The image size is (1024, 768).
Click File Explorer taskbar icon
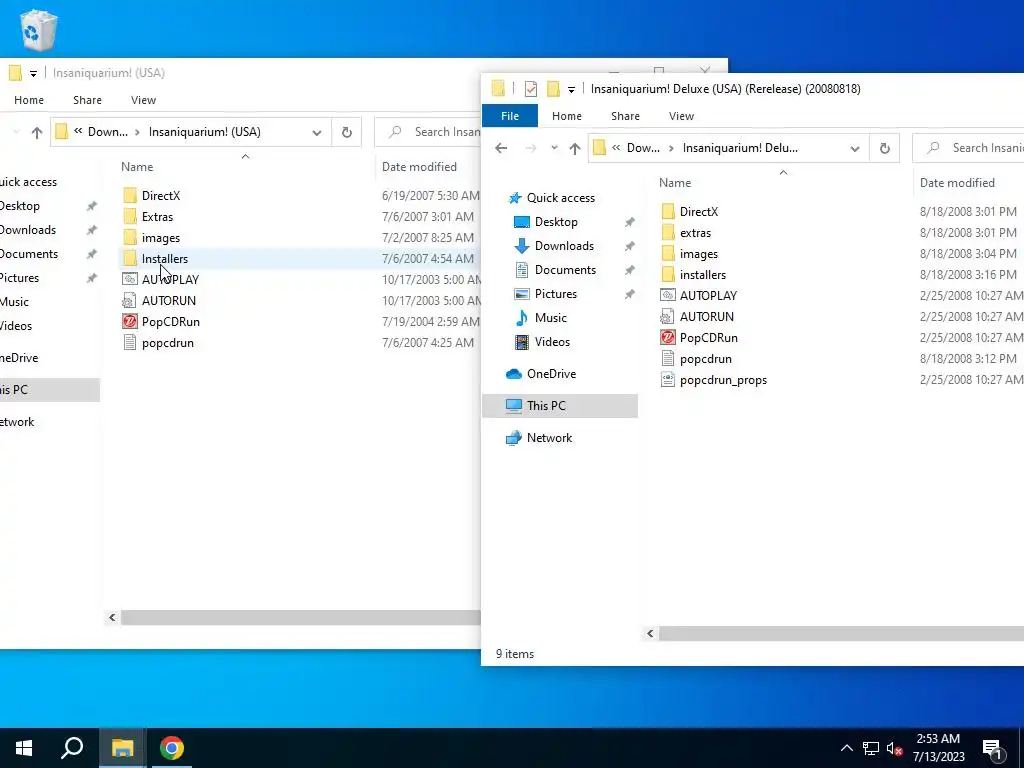[x=122, y=748]
